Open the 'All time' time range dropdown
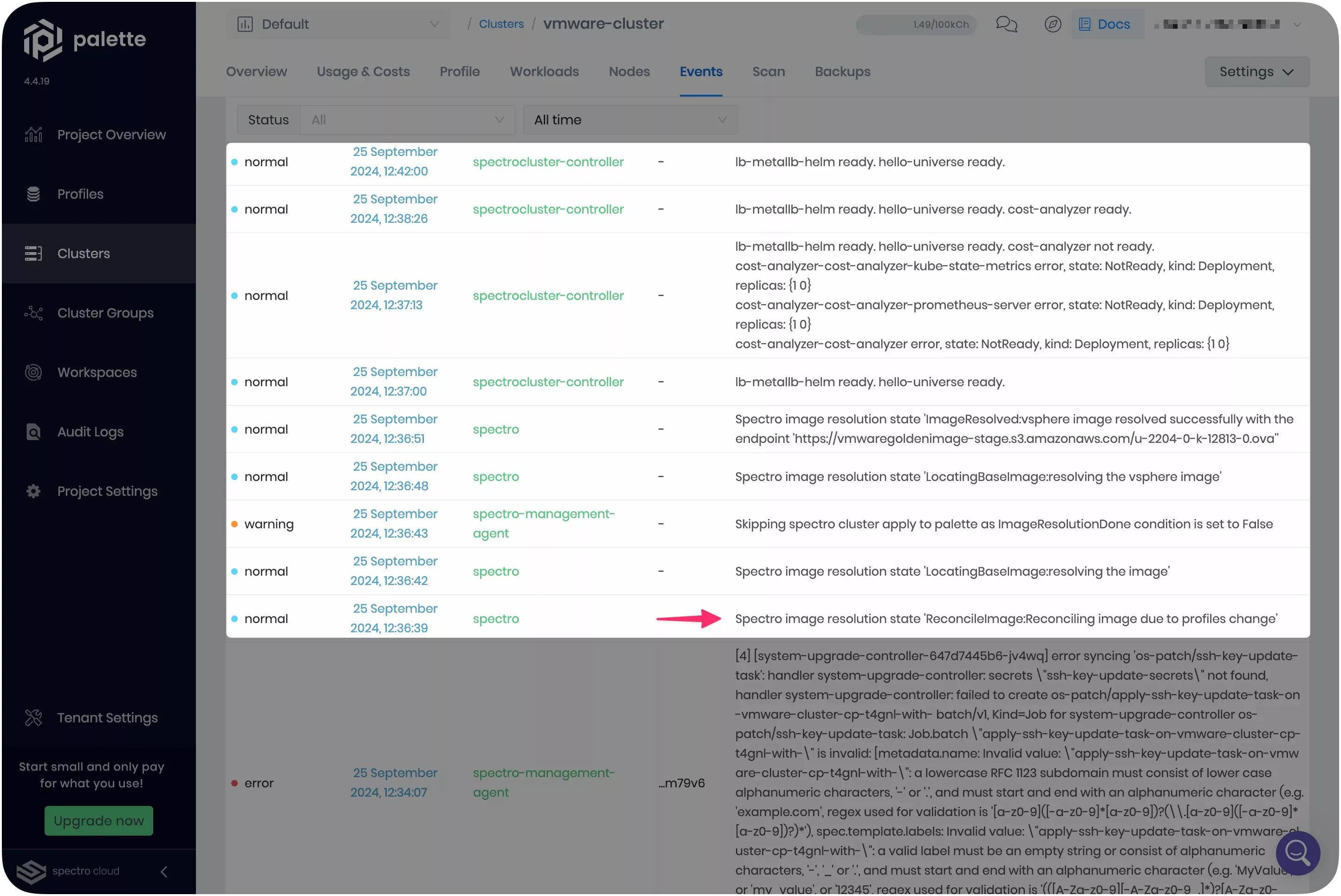1341x896 pixels. tap(629, 119)
